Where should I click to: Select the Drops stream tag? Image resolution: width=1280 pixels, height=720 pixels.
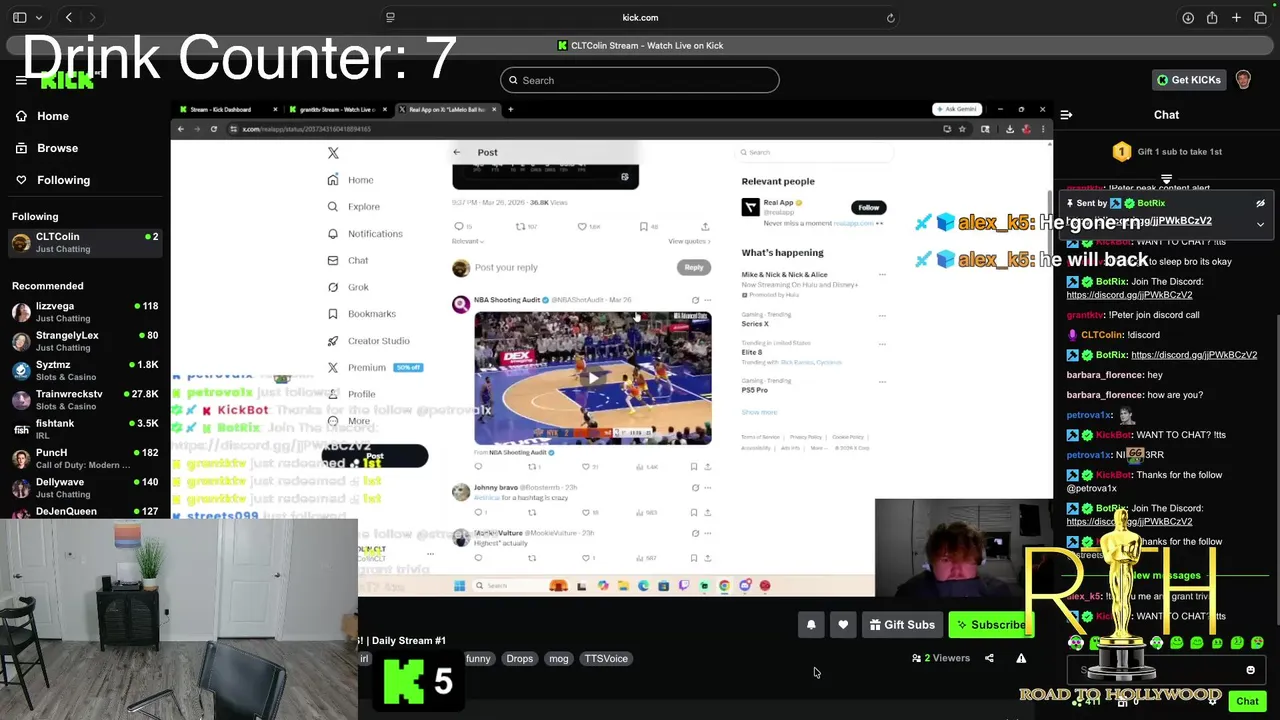[519, 658]
